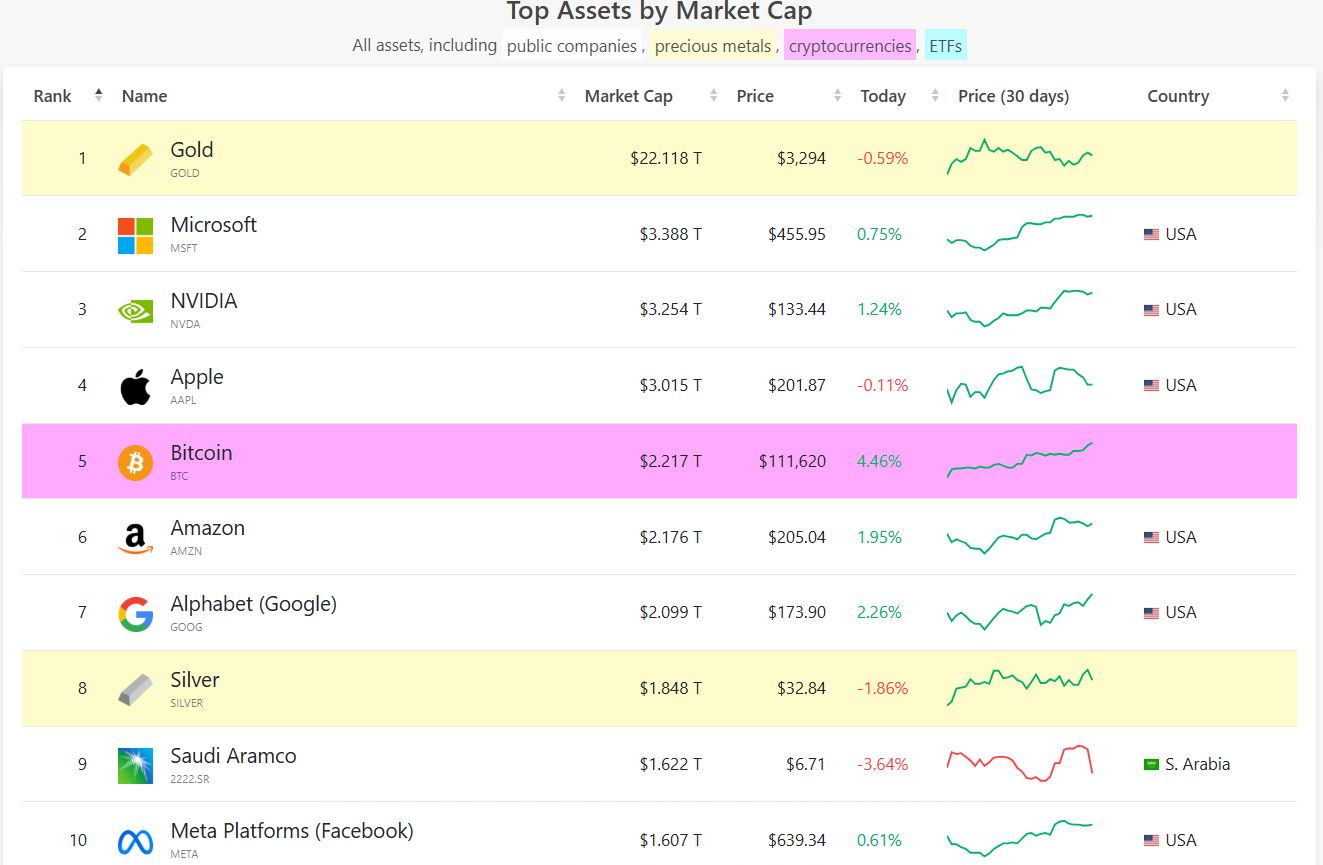Click the Microsoft logo icon
1323x865 pixels.
click(135, 235)
